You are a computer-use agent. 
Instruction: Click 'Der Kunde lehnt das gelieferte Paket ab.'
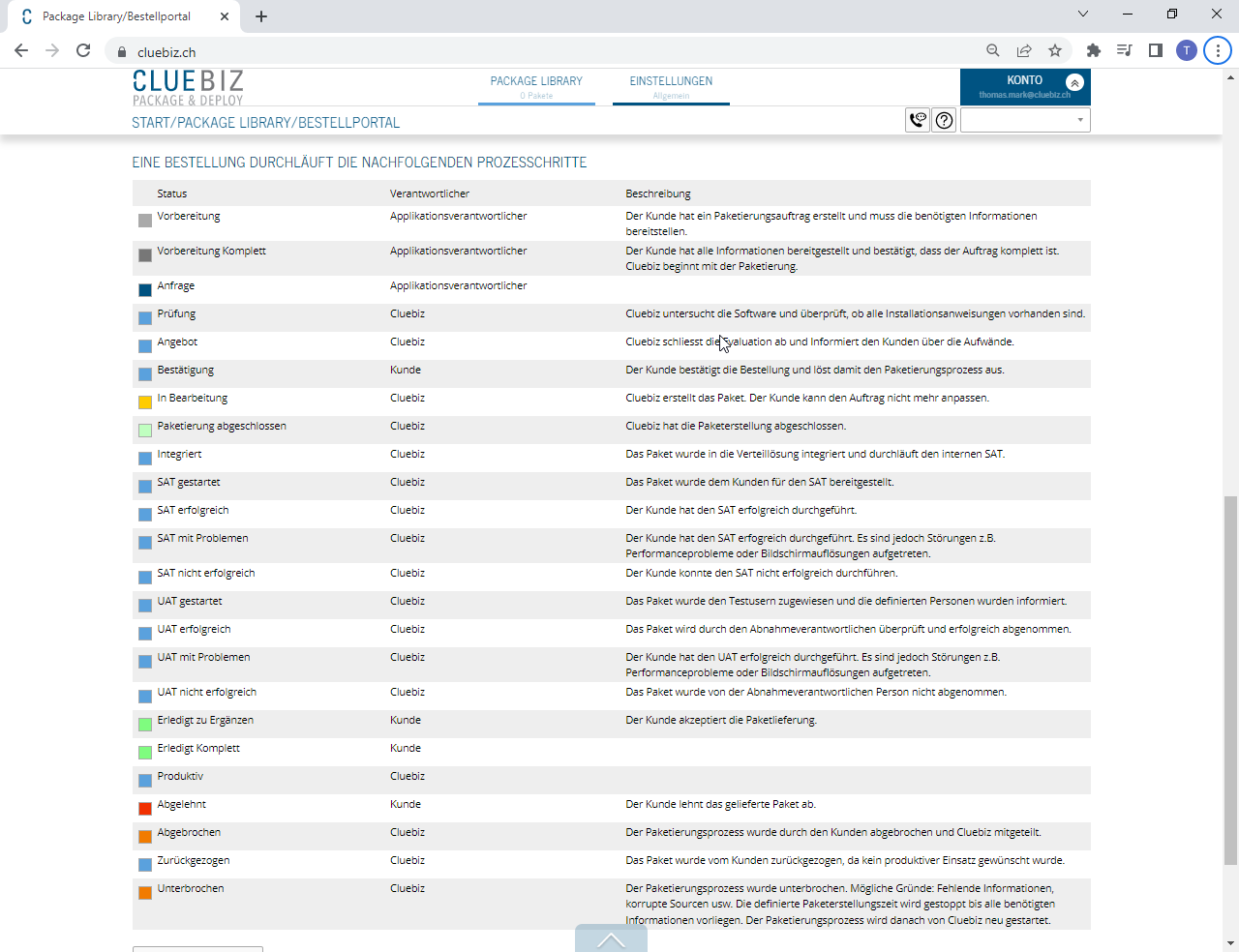(721, 804)
